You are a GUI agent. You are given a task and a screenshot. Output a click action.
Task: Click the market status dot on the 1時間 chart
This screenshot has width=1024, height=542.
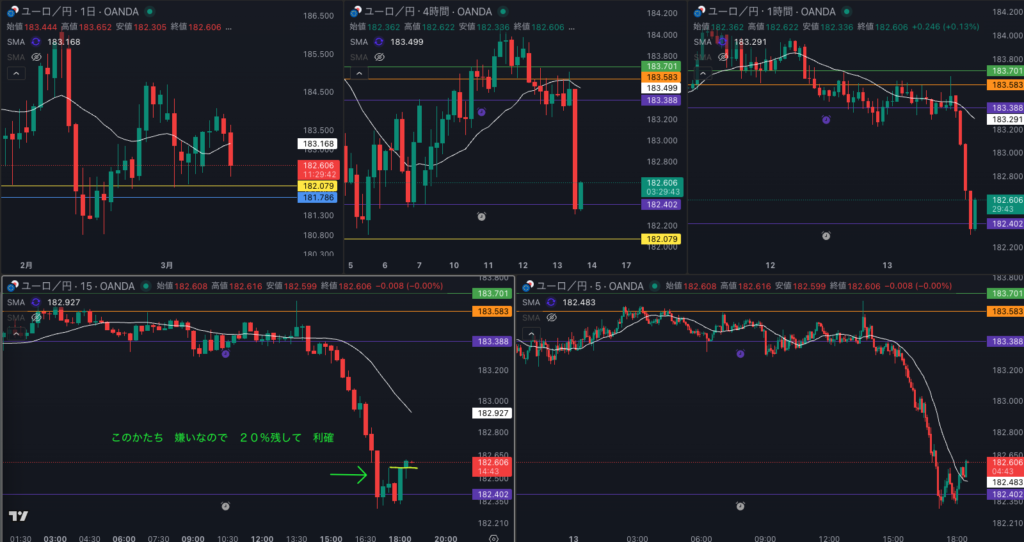coord(847,12)
